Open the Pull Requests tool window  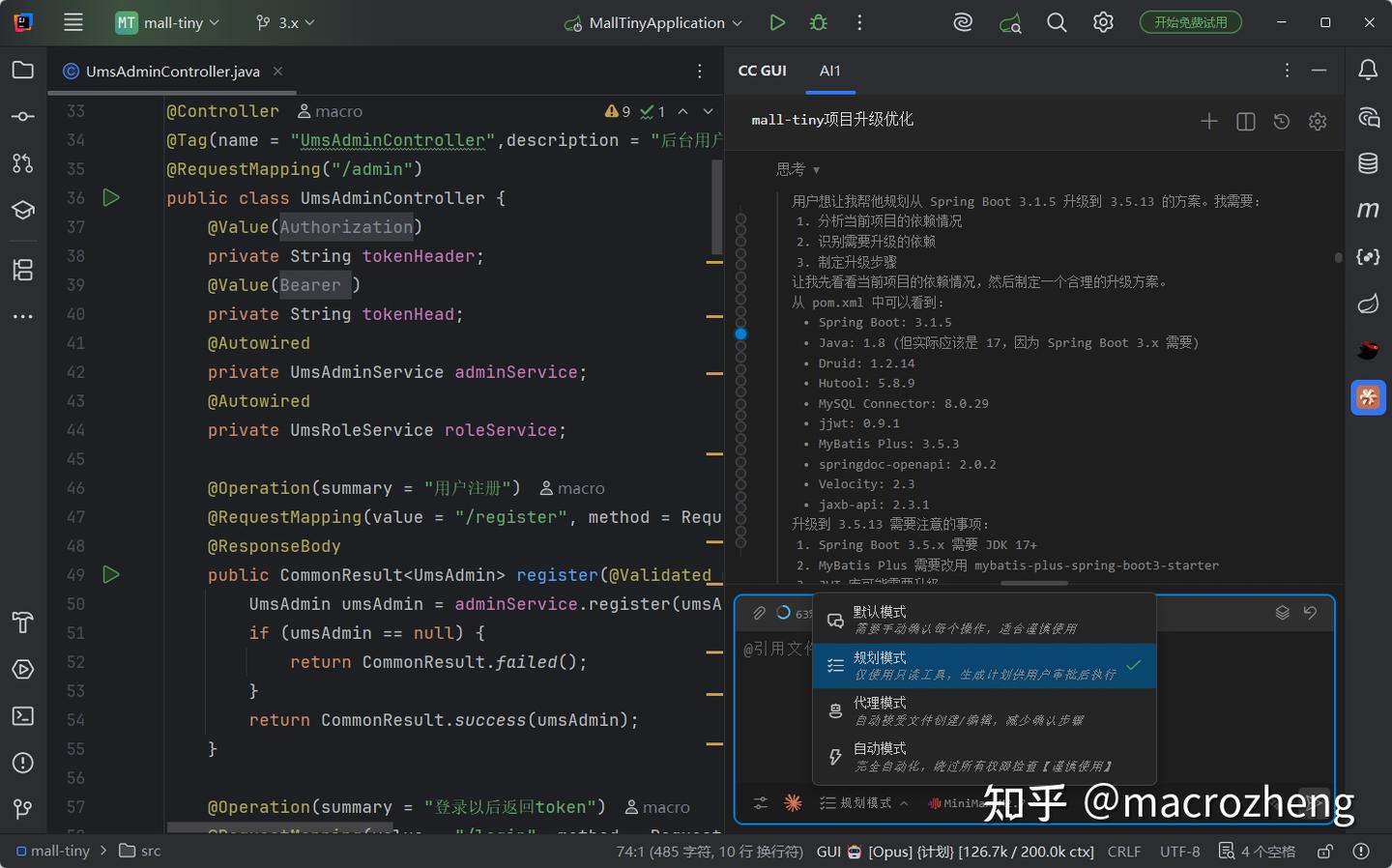(23, 163)
